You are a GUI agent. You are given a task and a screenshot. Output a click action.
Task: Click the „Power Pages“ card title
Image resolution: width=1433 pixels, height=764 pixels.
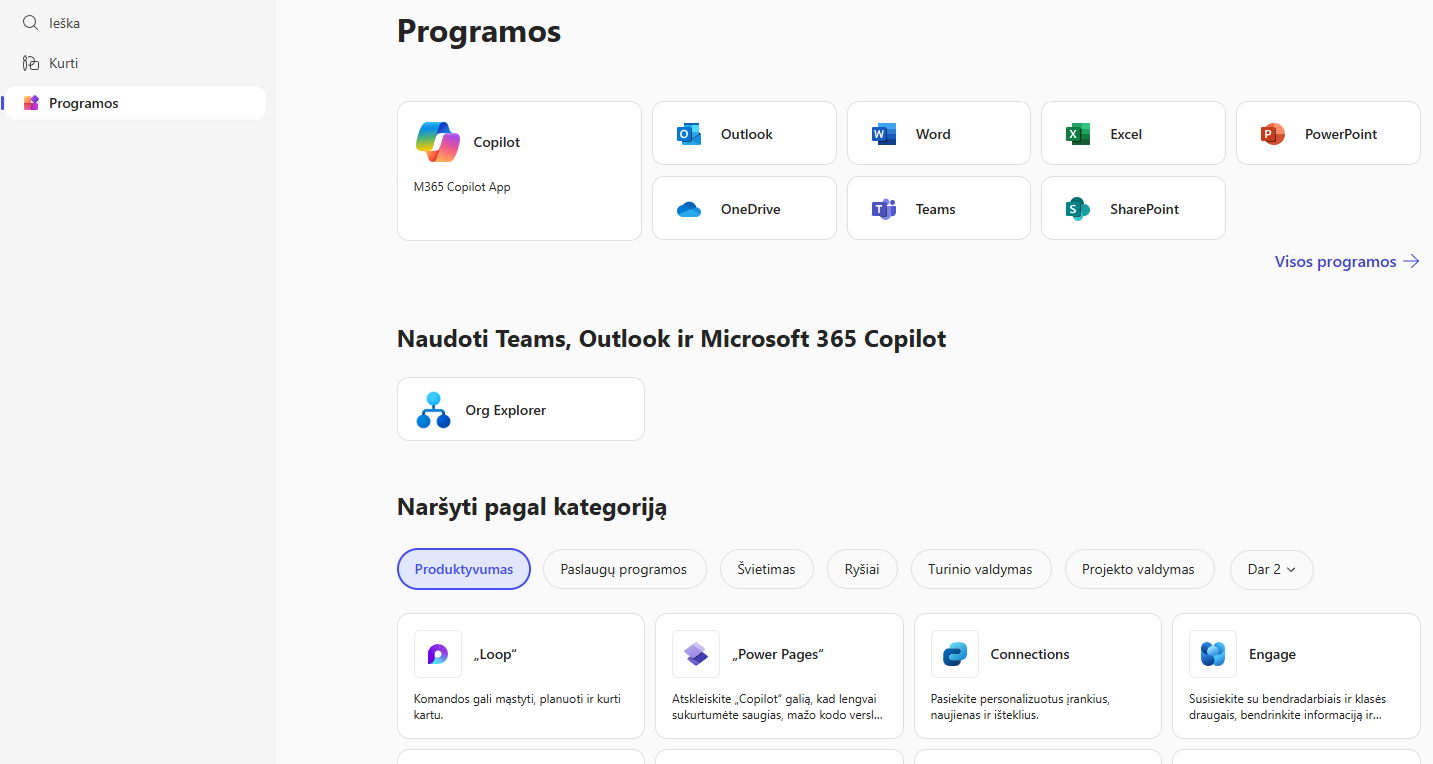[778, 654]
